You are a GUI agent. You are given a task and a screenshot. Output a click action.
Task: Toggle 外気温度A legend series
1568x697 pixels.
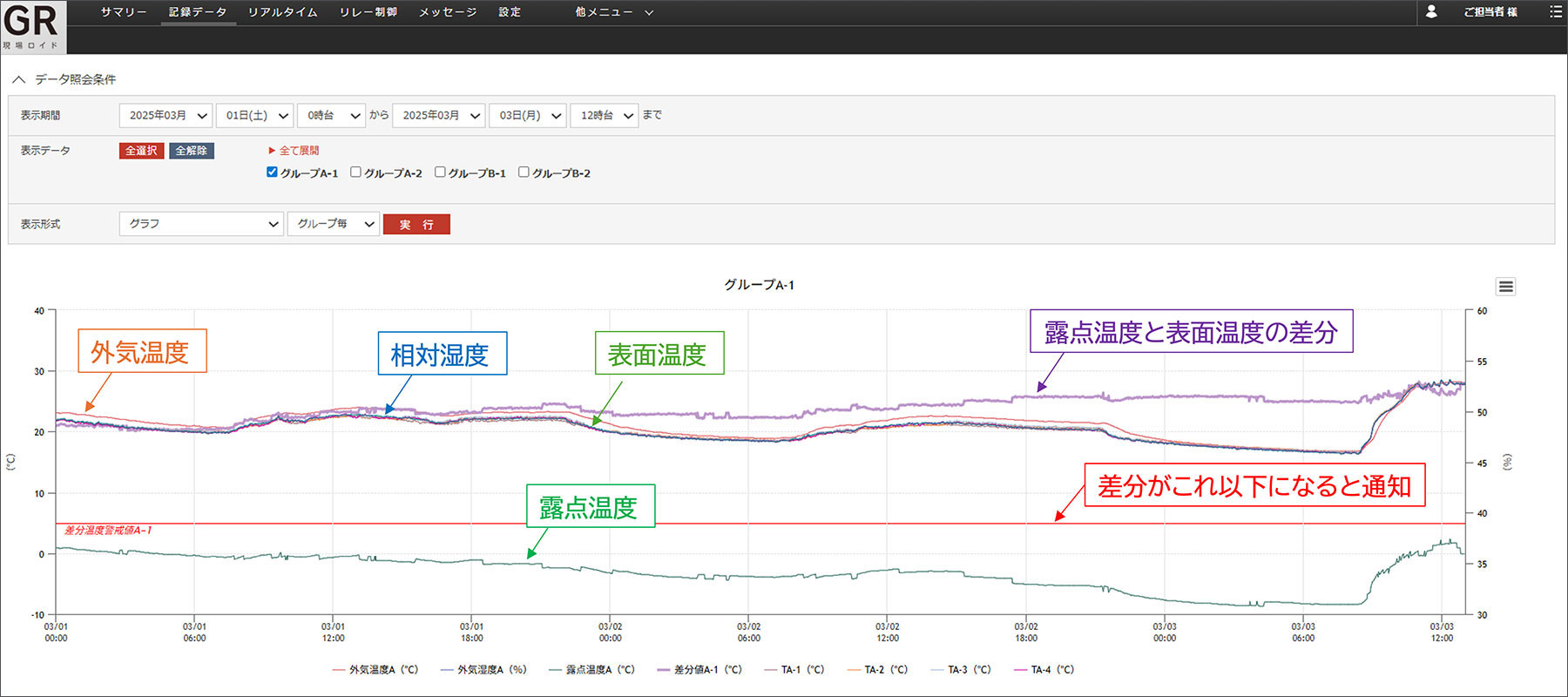click(375, 670)
